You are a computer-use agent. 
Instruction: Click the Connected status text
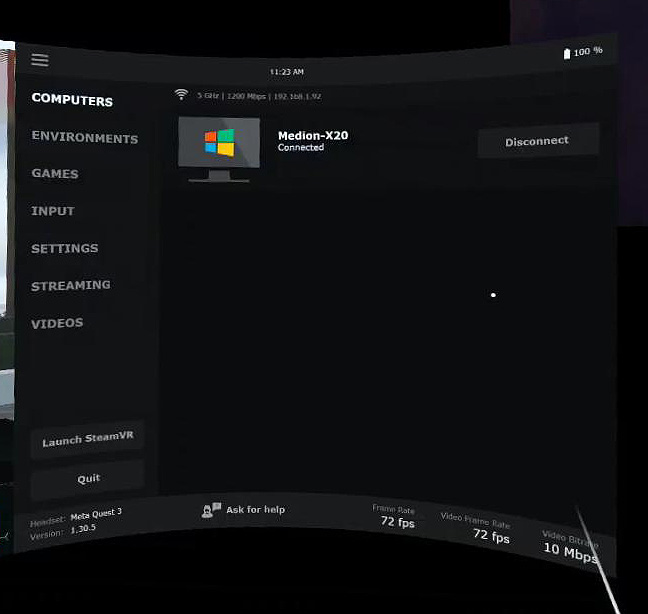click(x=301, y=148)
